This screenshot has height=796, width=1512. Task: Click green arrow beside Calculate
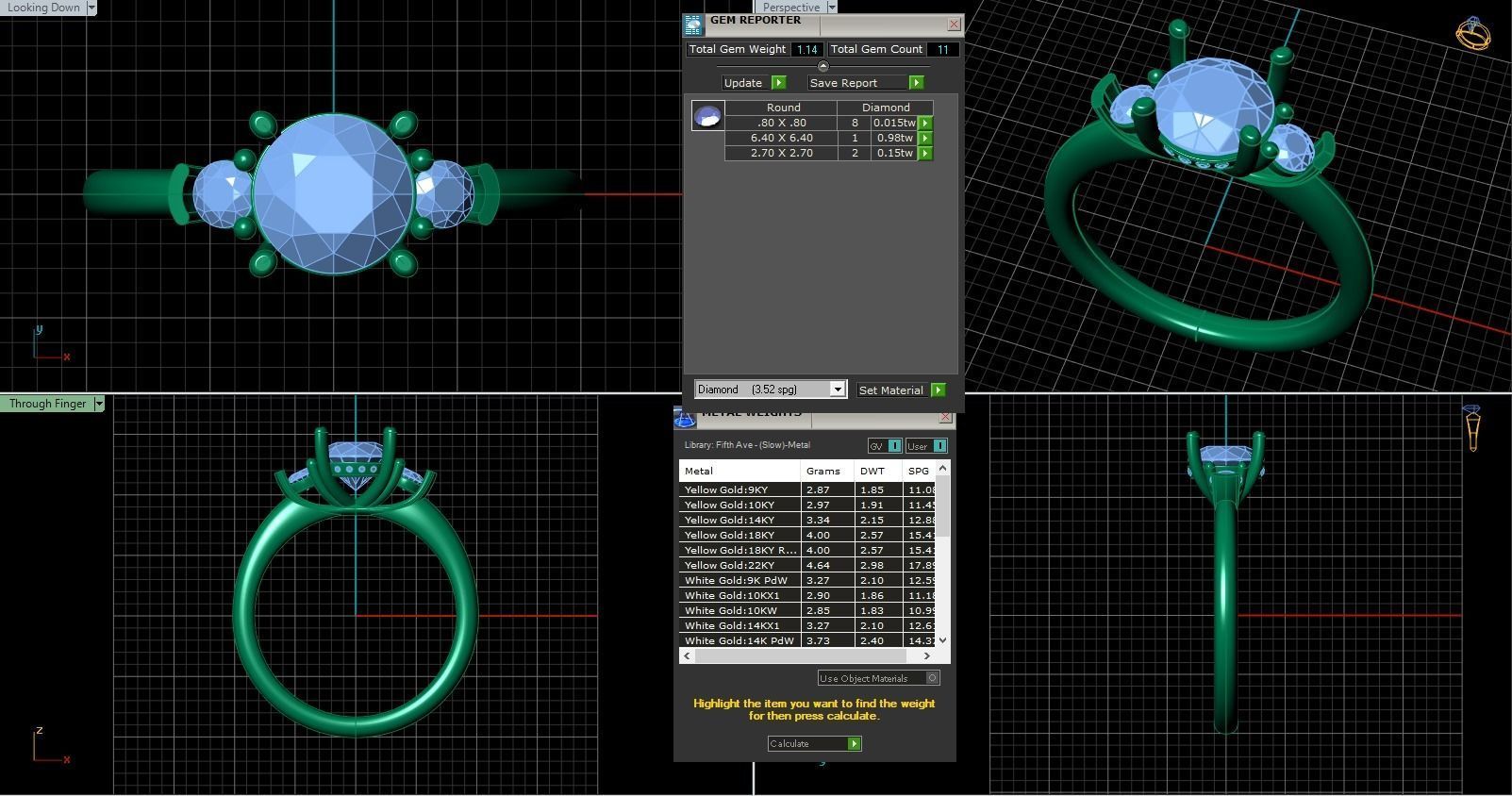[x=854, y=743]
